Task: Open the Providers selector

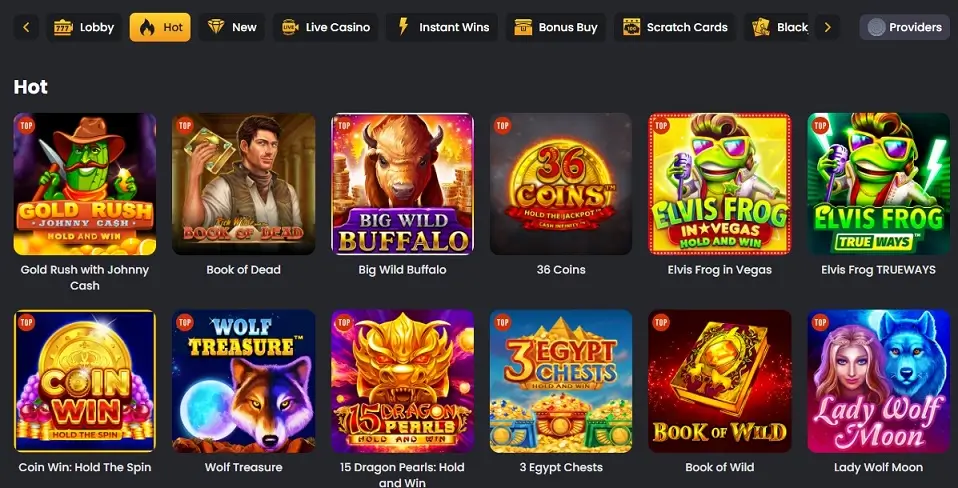Action: click(x=905, y=27)
